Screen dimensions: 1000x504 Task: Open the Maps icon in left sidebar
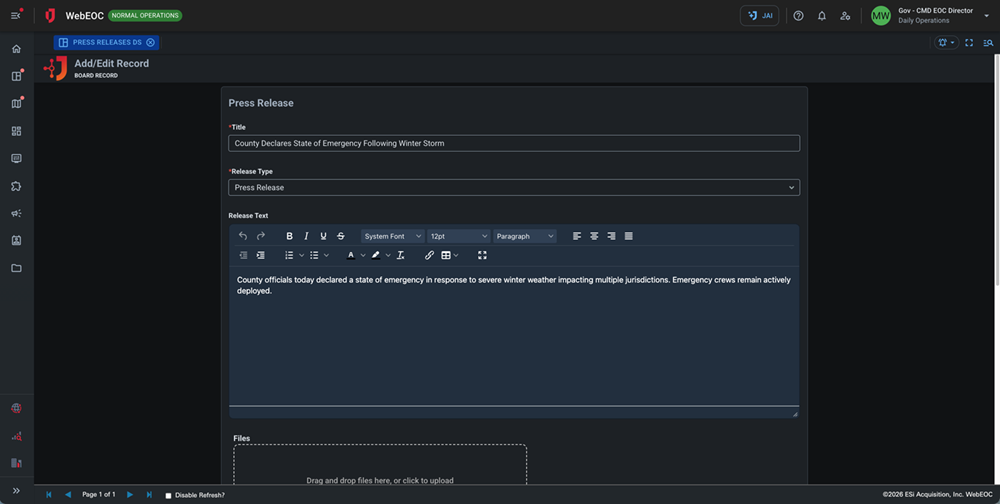pos(16,103)
